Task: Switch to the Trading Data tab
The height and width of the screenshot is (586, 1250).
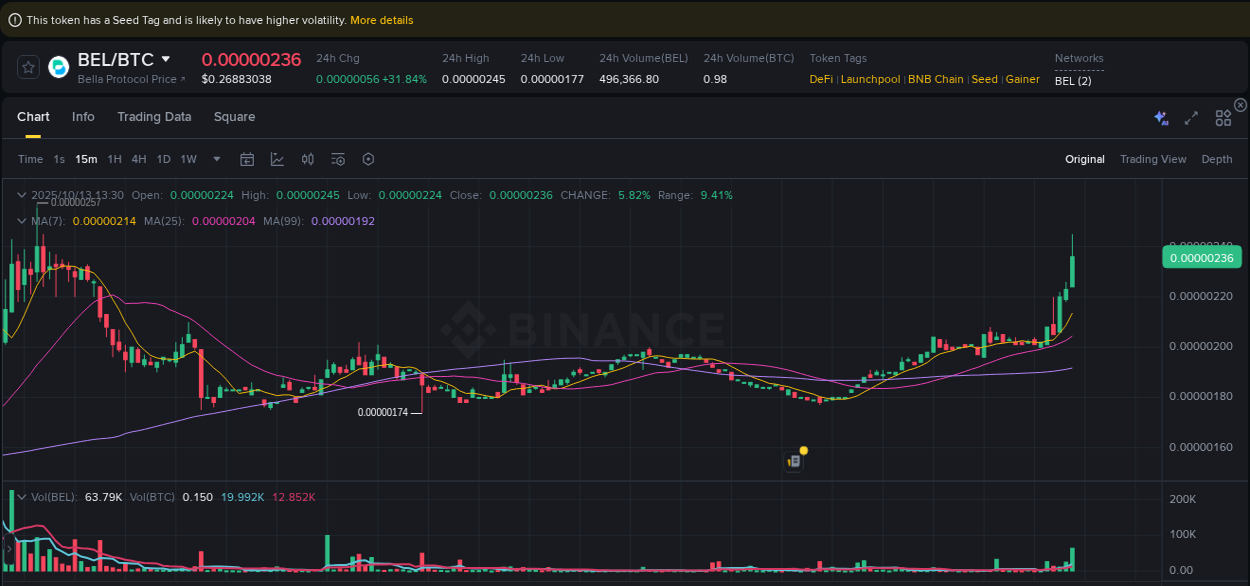Action: click(x=154, y=117)
